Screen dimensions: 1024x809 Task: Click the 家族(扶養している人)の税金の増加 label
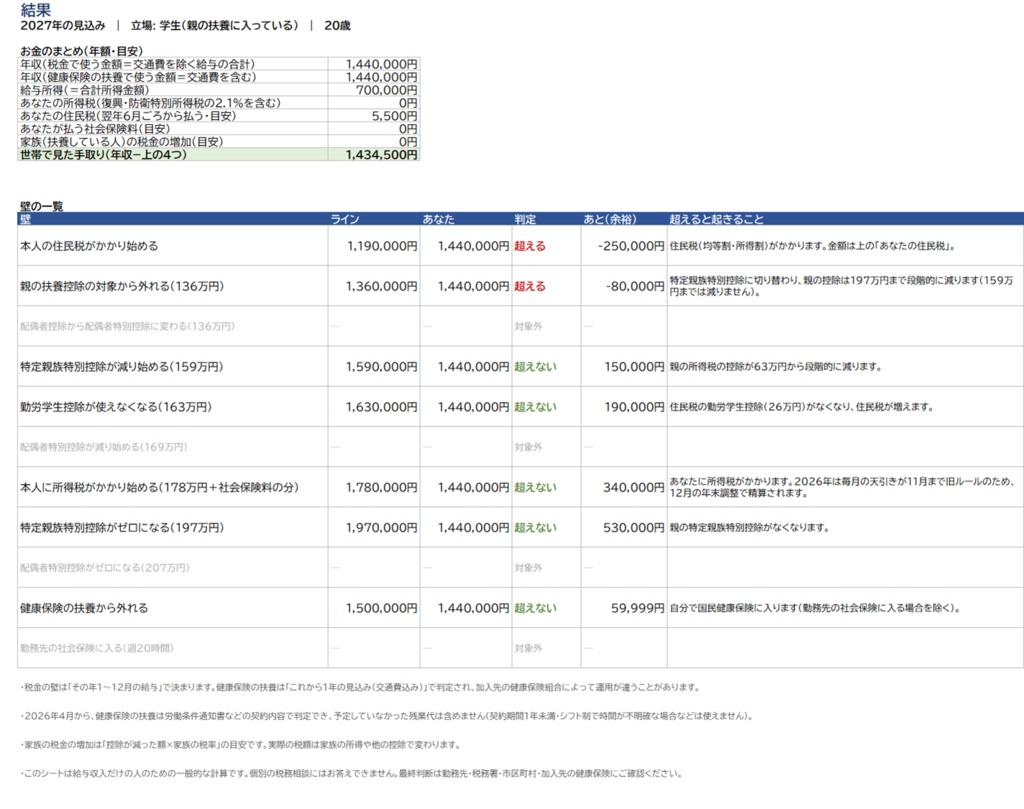click(121, 142)
